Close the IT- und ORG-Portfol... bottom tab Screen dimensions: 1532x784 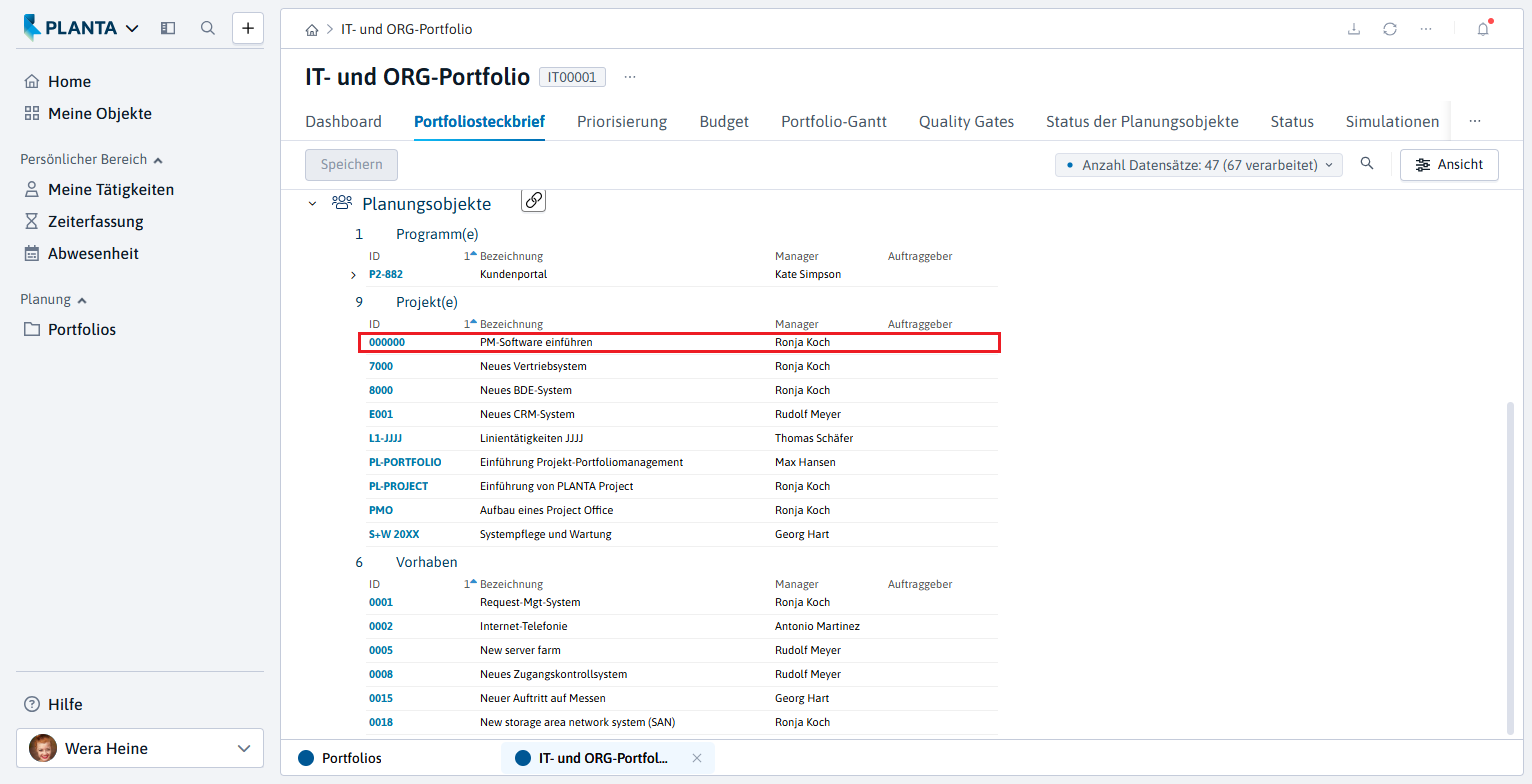[x=697, y=758]
